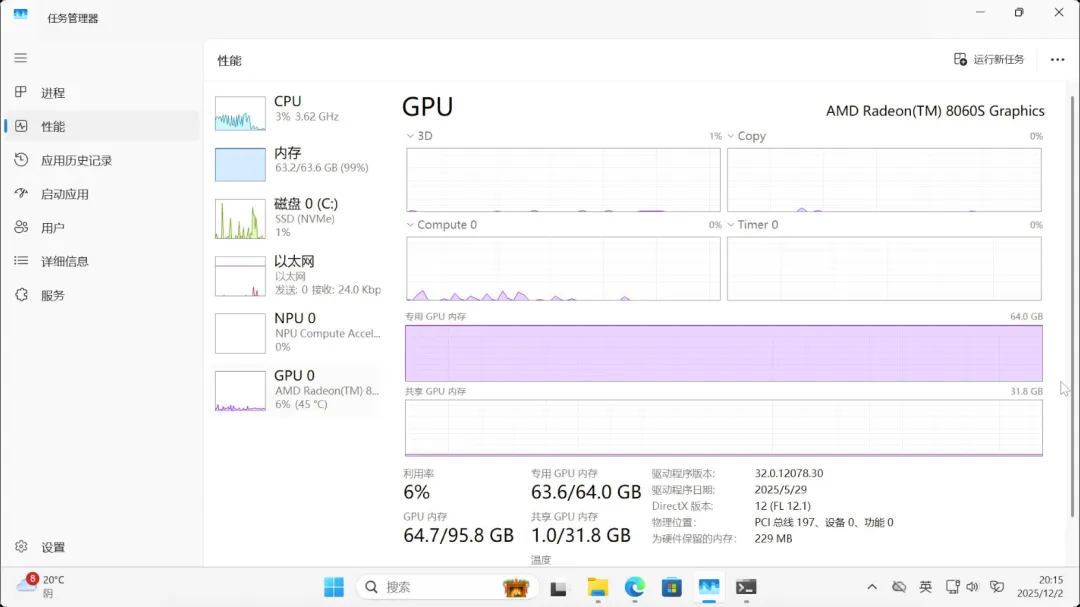Select the 启动应用 startup apps icon

20,194
